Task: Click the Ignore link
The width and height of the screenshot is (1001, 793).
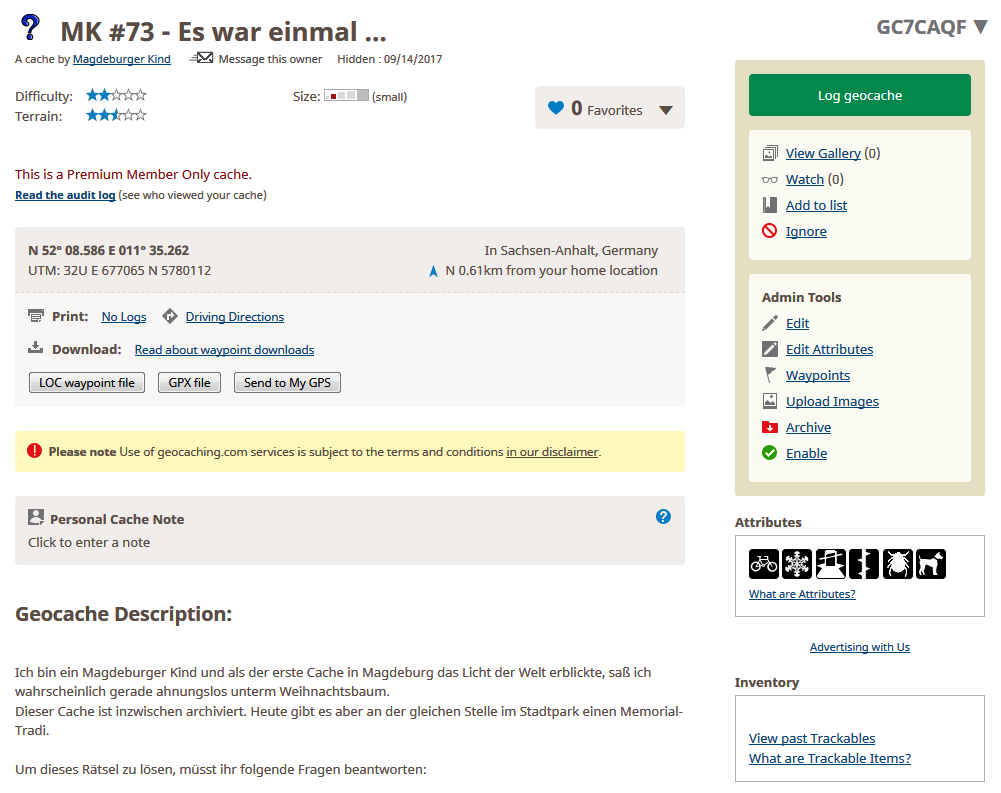Action: pos(806,232)
